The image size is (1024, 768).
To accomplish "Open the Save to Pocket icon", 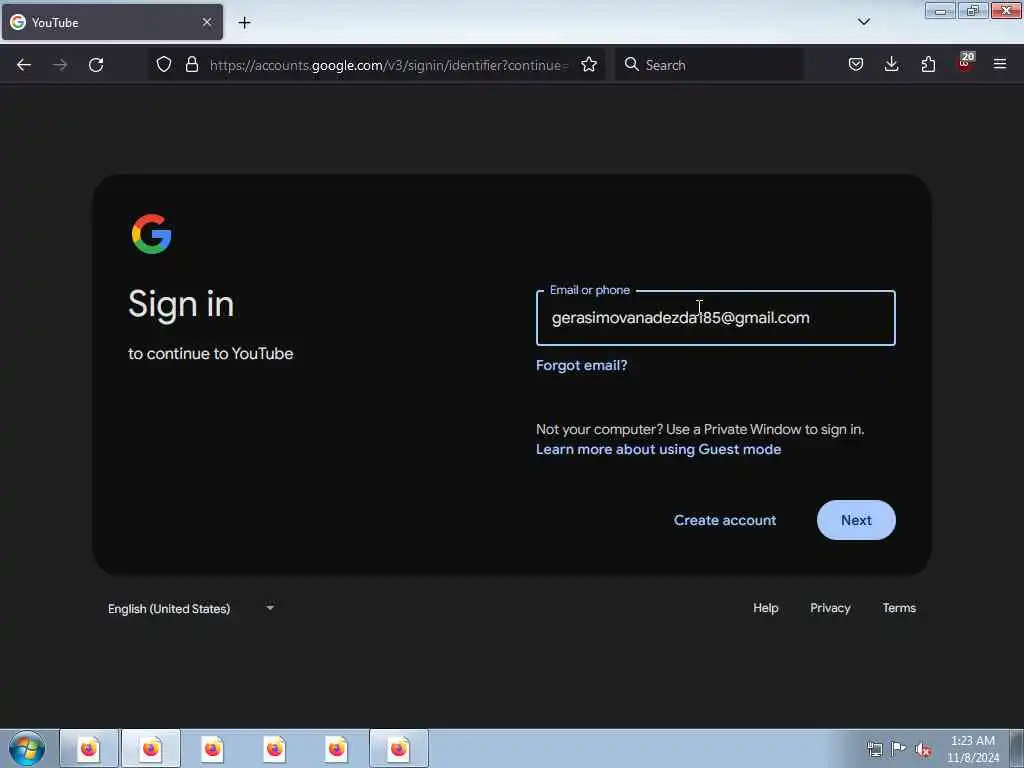I will point(856,64).
